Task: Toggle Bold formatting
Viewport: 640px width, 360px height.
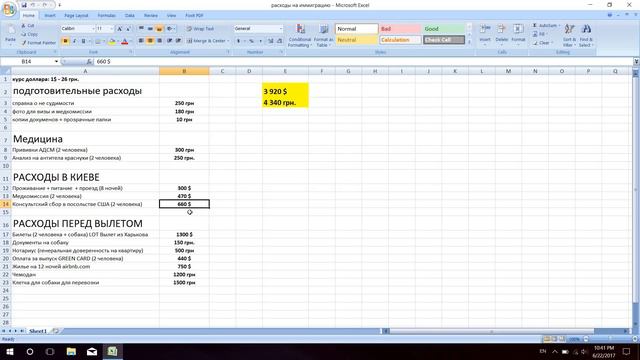Action: tap(65, 41)
